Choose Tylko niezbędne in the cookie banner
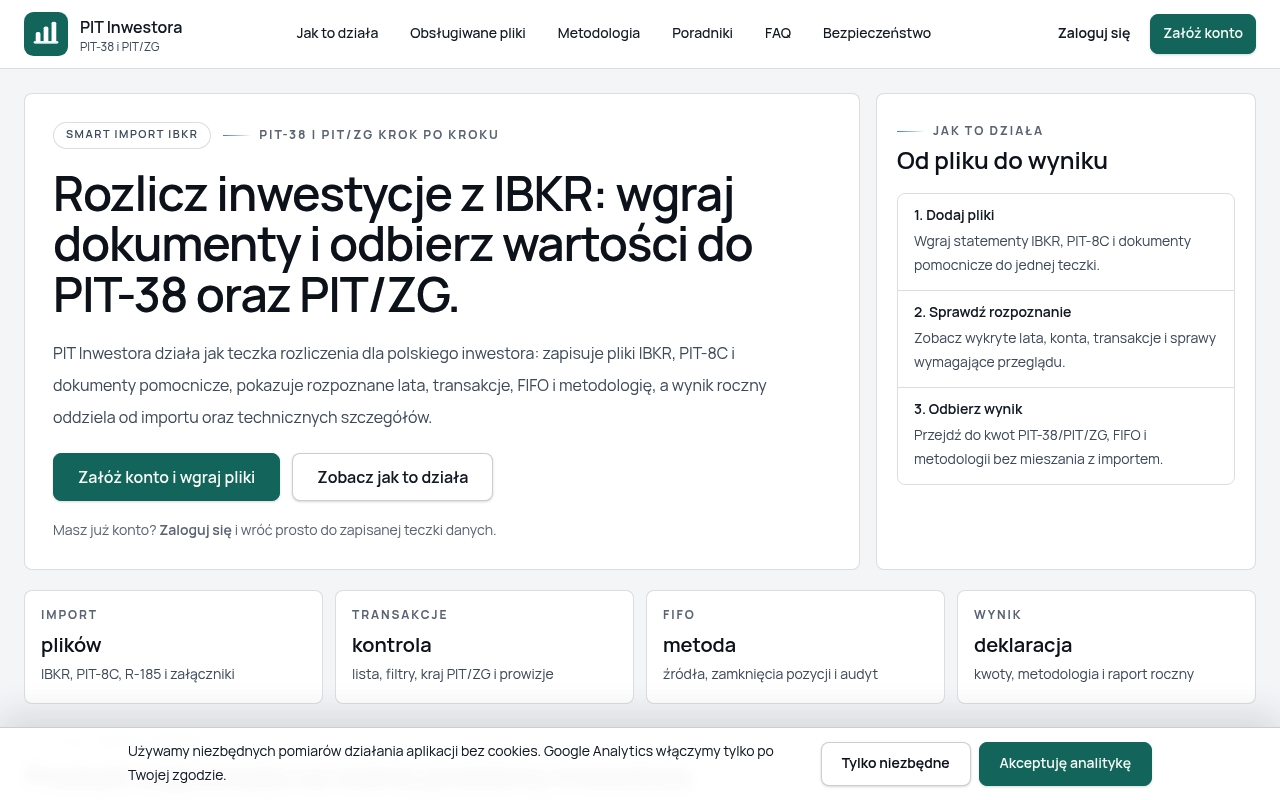The image size is (1280, 800). [x=896, y=764]
